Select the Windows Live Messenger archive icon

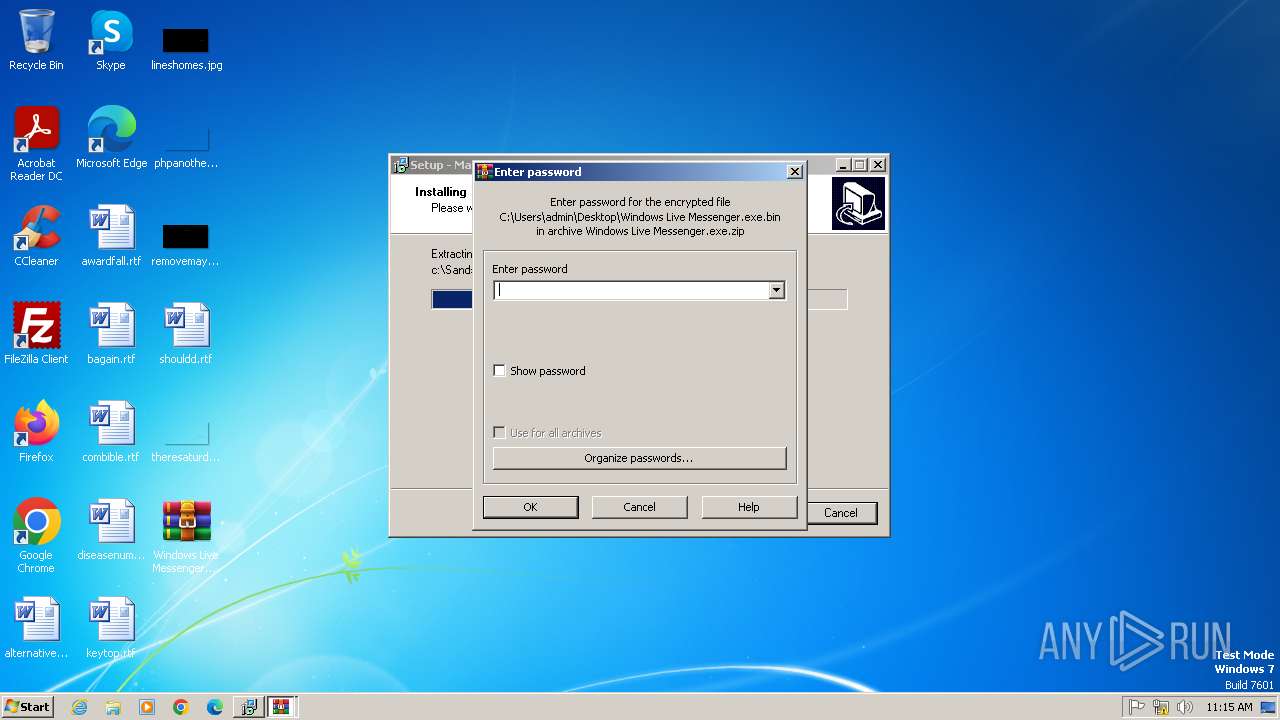pyautogui.click(x=186, y=536)
